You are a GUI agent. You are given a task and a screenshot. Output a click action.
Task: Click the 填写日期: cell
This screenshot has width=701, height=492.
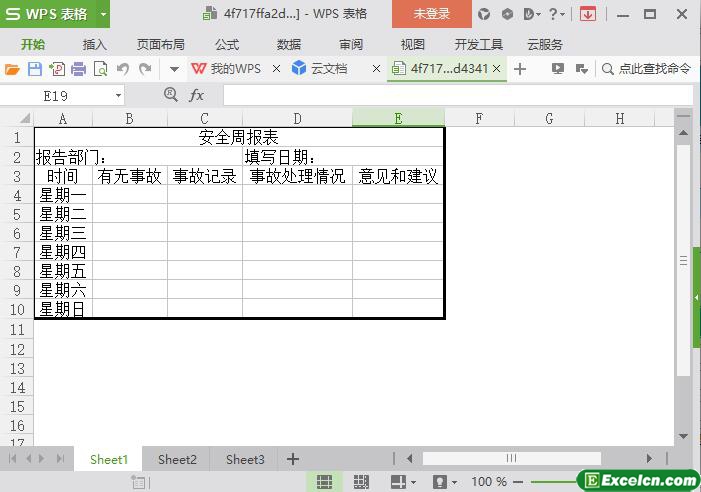342,157
